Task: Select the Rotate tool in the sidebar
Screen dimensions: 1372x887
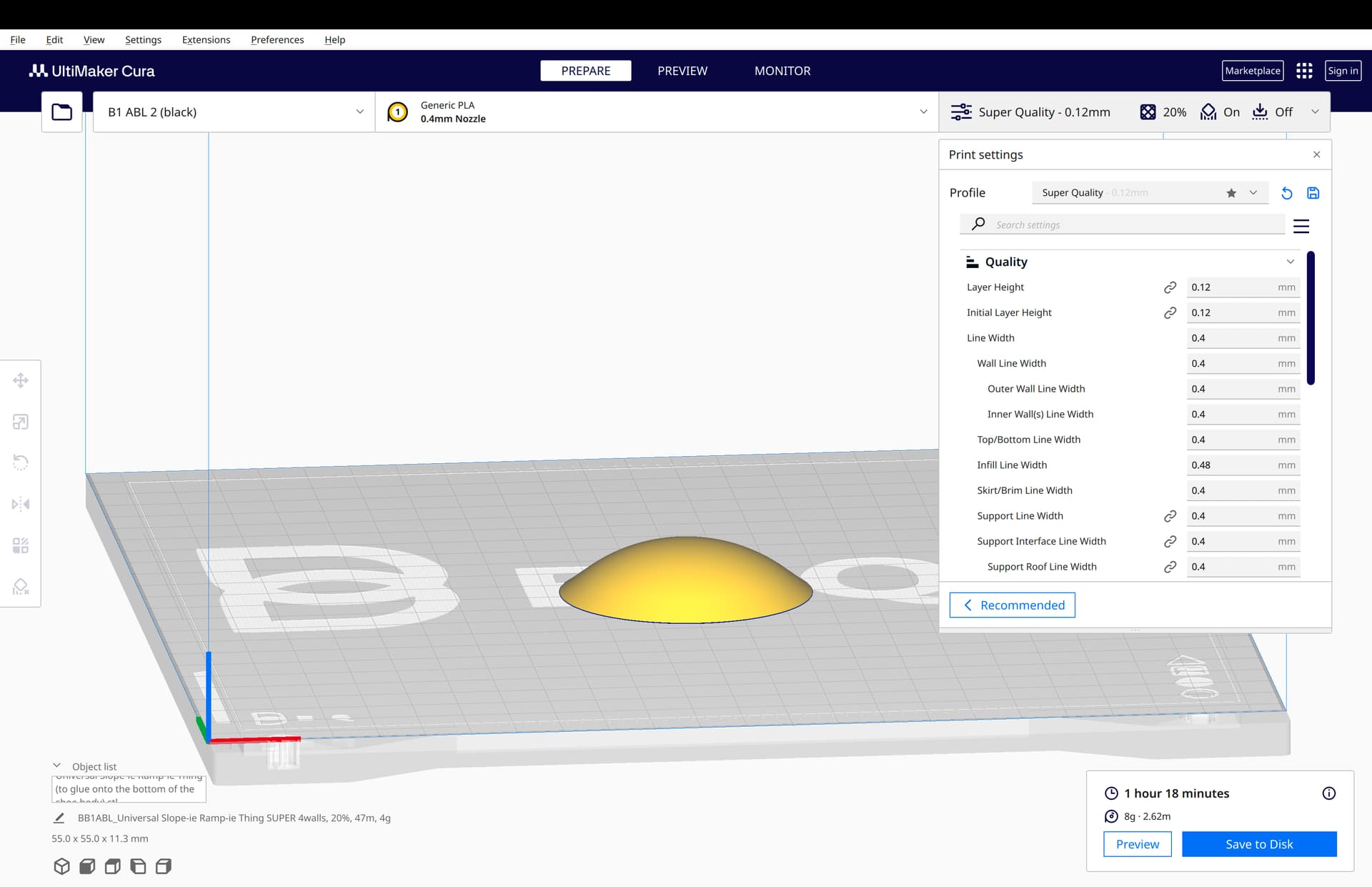Action: tap(21, 462)
